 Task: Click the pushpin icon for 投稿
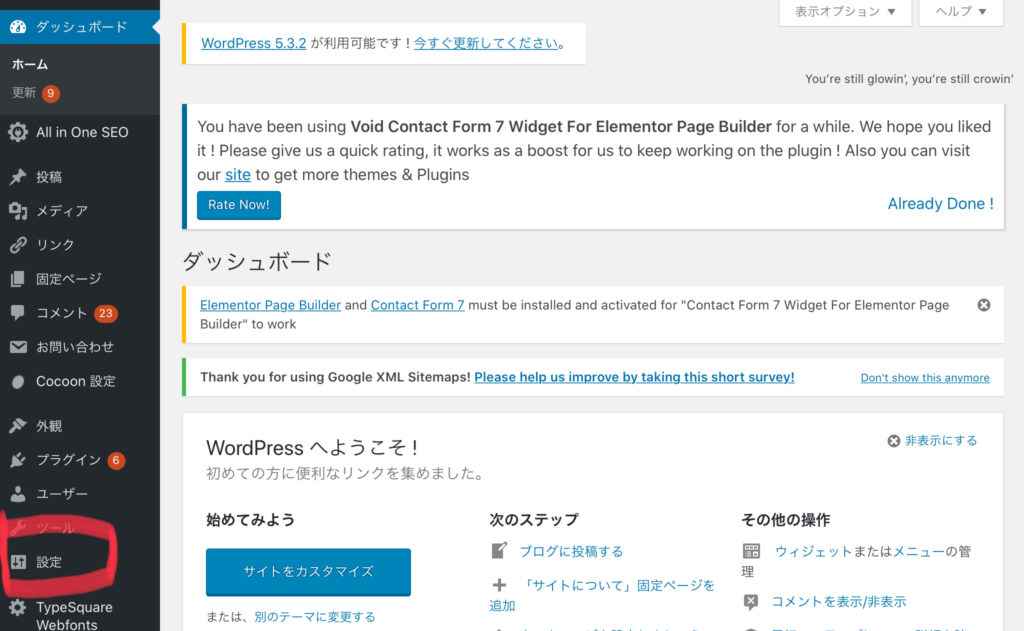[x=18, y=177]
